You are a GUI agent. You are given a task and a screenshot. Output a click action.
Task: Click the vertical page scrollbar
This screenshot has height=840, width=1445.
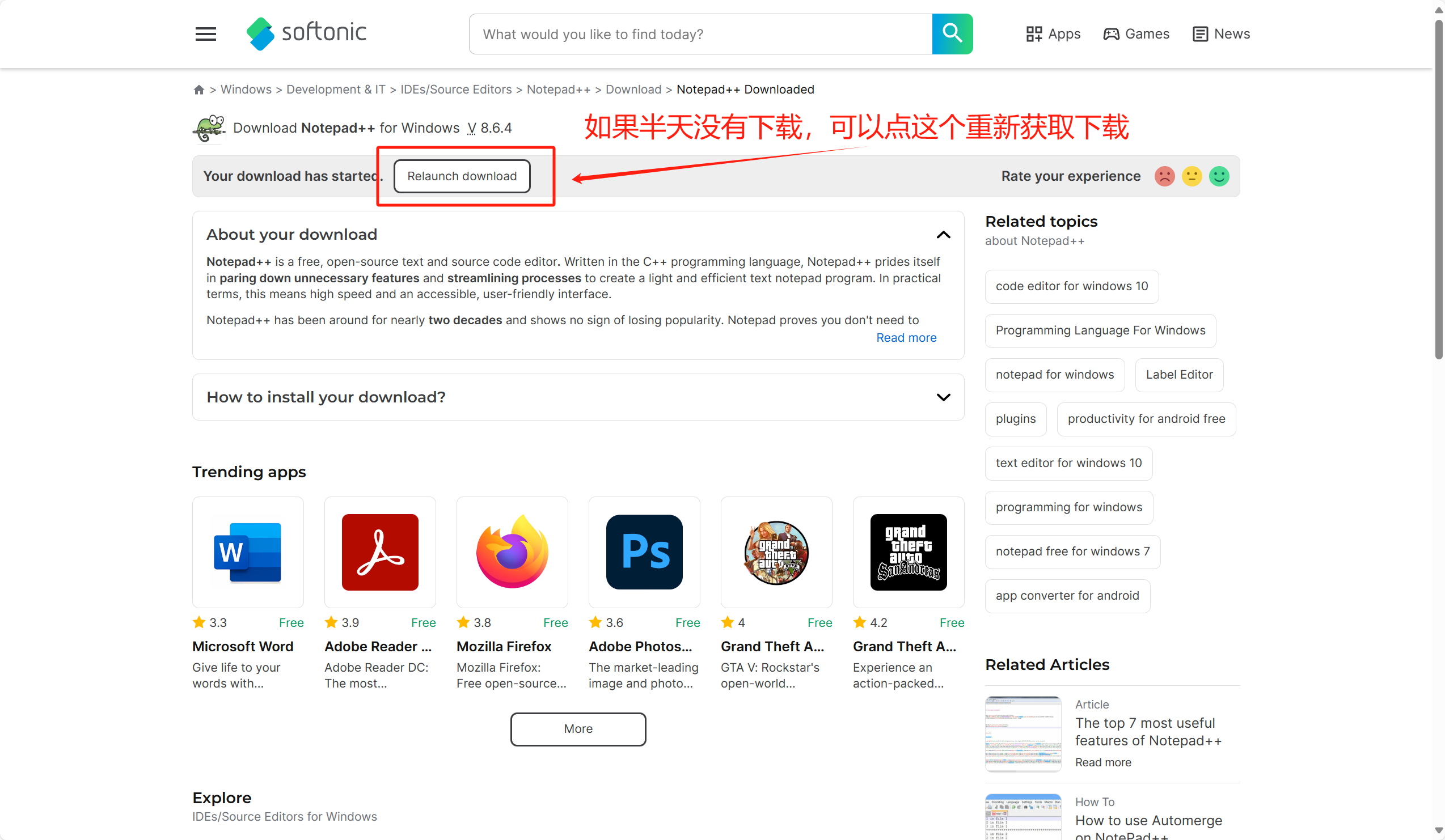tap(1438, 189)
